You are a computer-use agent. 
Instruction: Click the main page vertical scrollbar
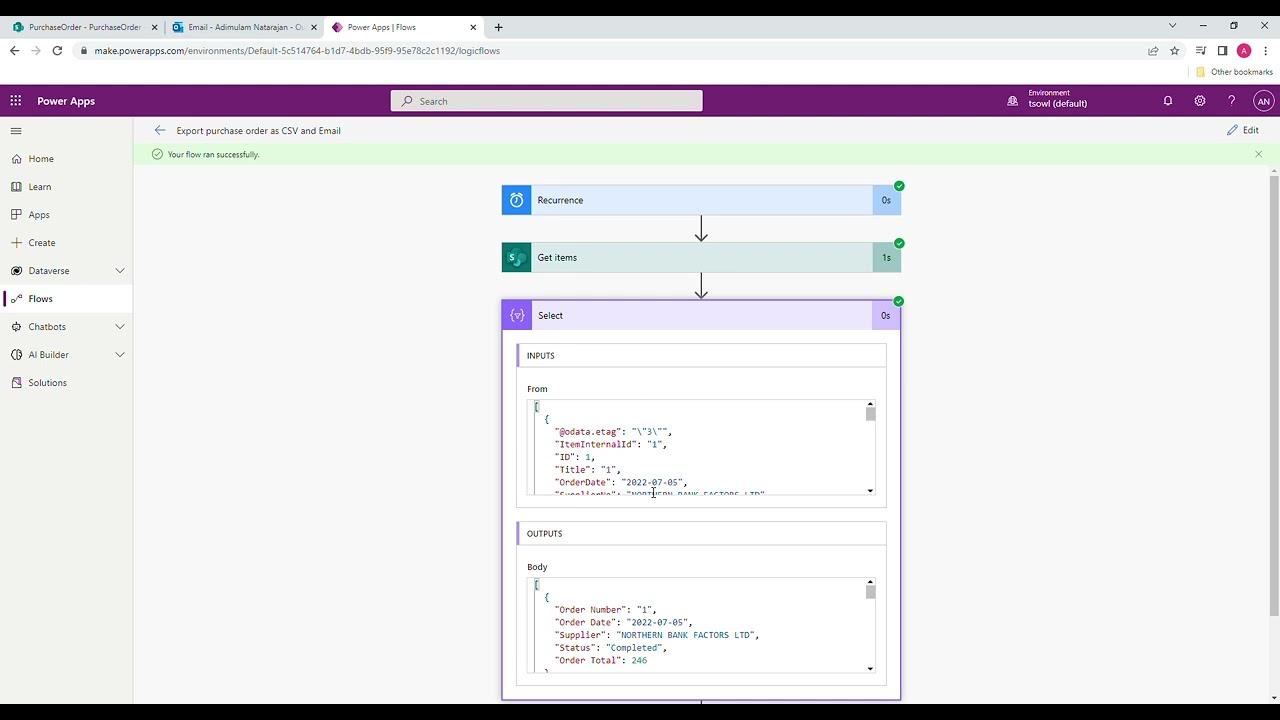(1274, 394)
